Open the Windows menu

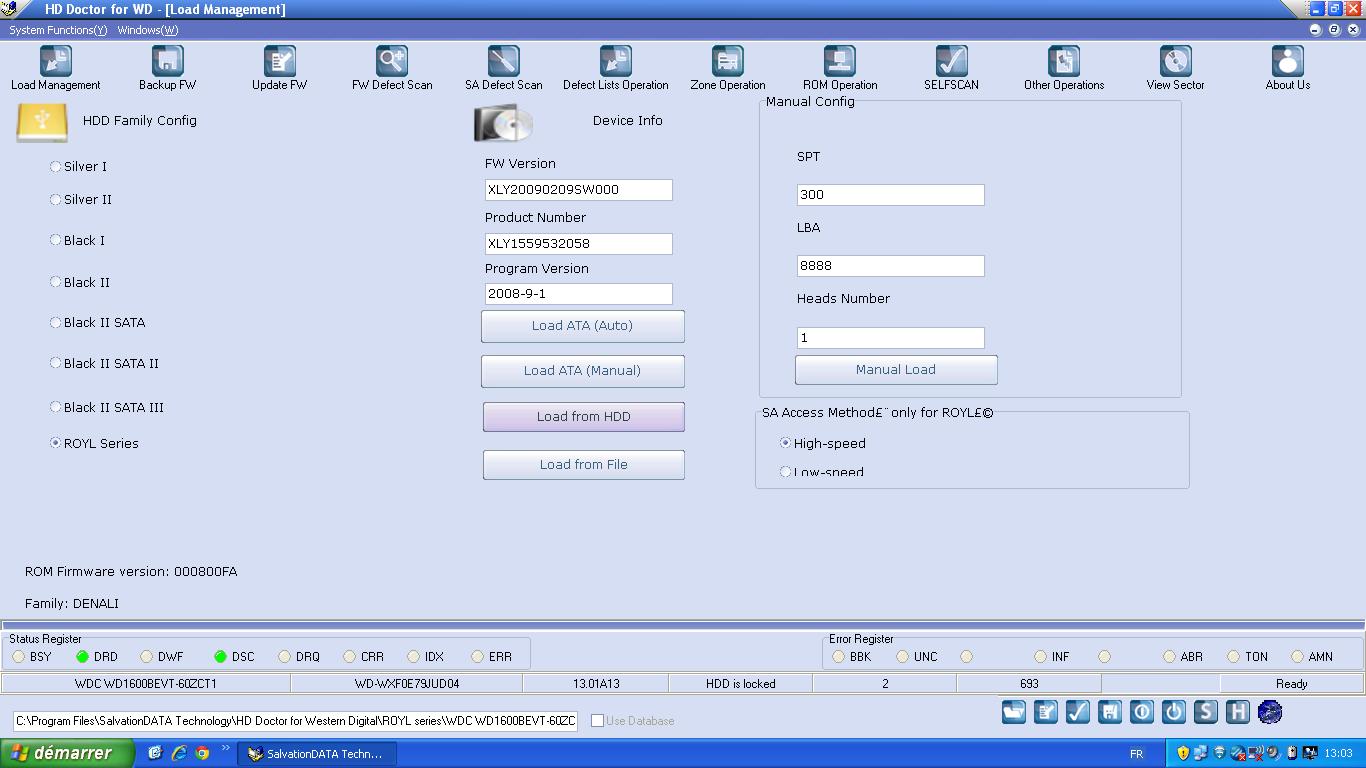coord(148,30)
